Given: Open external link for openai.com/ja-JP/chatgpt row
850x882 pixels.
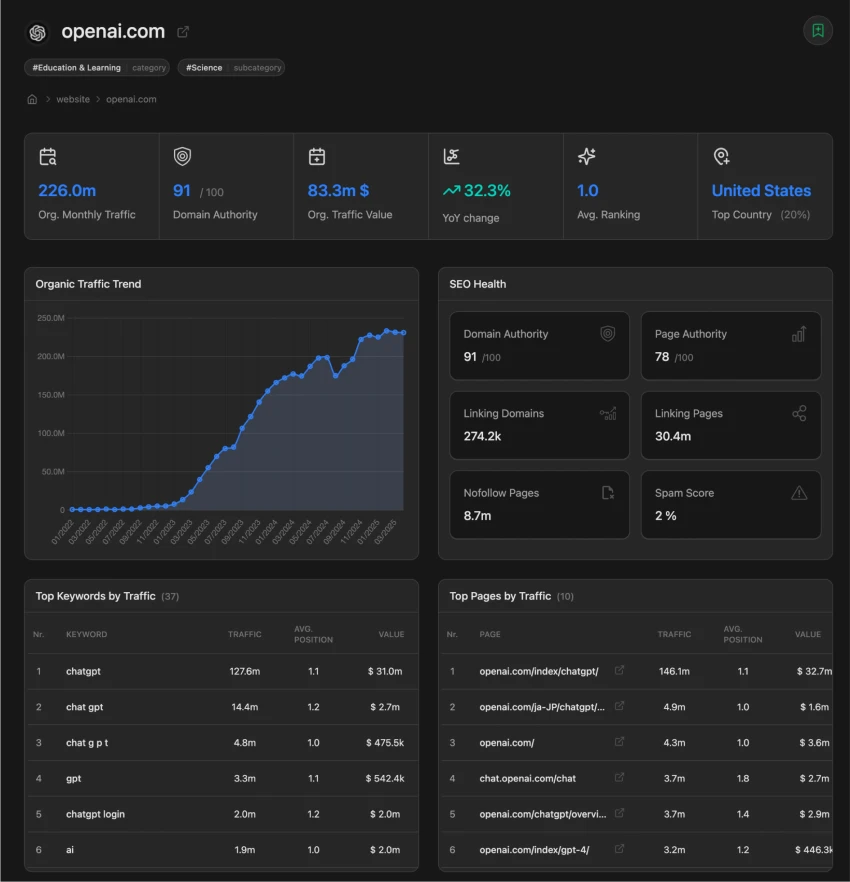Looking at the screenshot, I should tap(619, 706).
